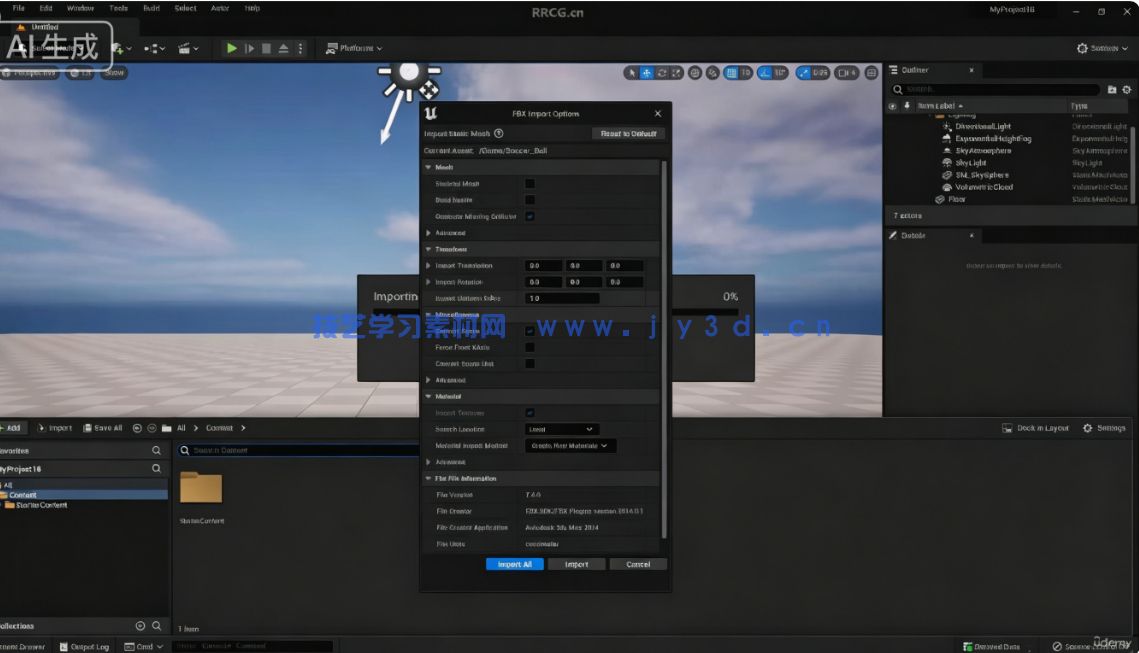Open the Search Location dropdown
The width and height of the screenshot is (1139, 653).
click(561, 429)
